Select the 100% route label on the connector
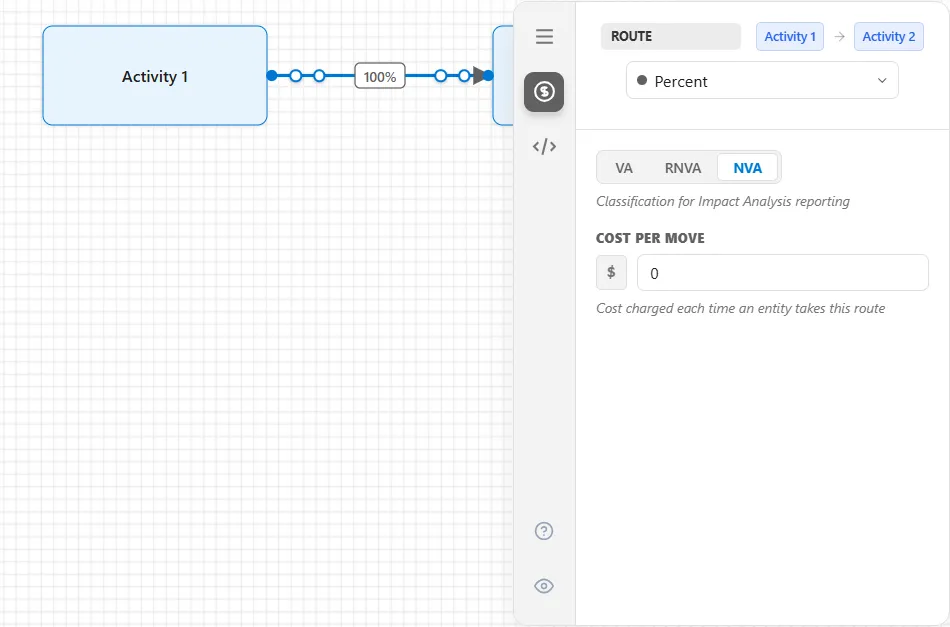The height and width of the screenshot is (627, 950). 380,76
